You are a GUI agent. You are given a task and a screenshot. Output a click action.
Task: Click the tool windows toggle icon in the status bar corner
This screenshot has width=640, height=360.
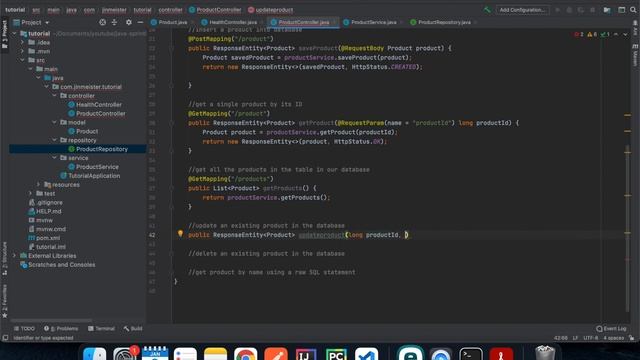pos(5,338)
